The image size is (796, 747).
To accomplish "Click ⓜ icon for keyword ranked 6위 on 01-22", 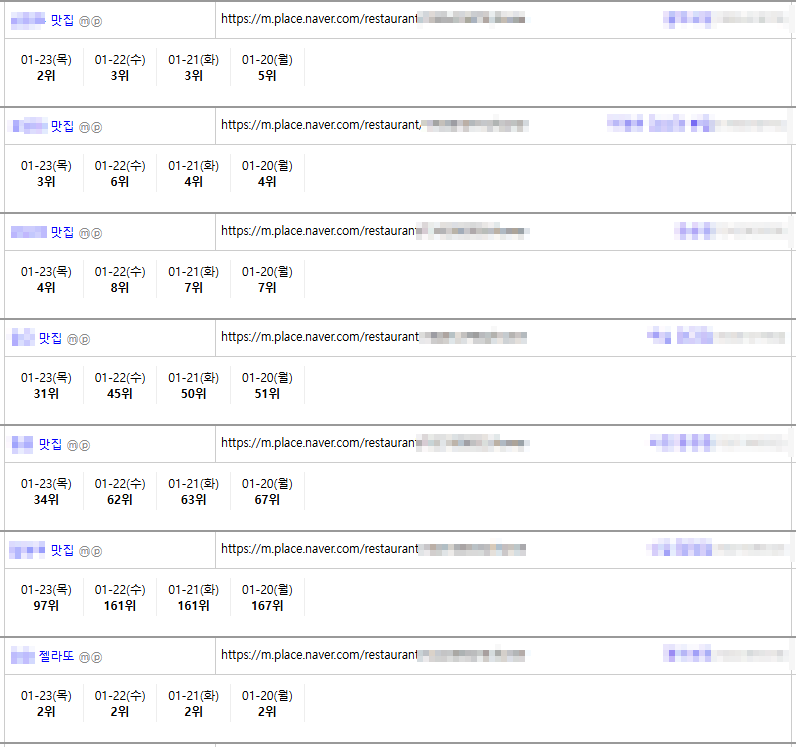I will pos(85,127).
